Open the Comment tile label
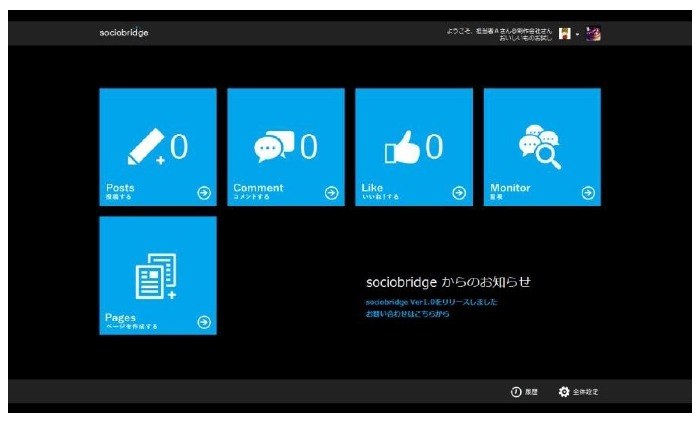 [x=258, y=188]
